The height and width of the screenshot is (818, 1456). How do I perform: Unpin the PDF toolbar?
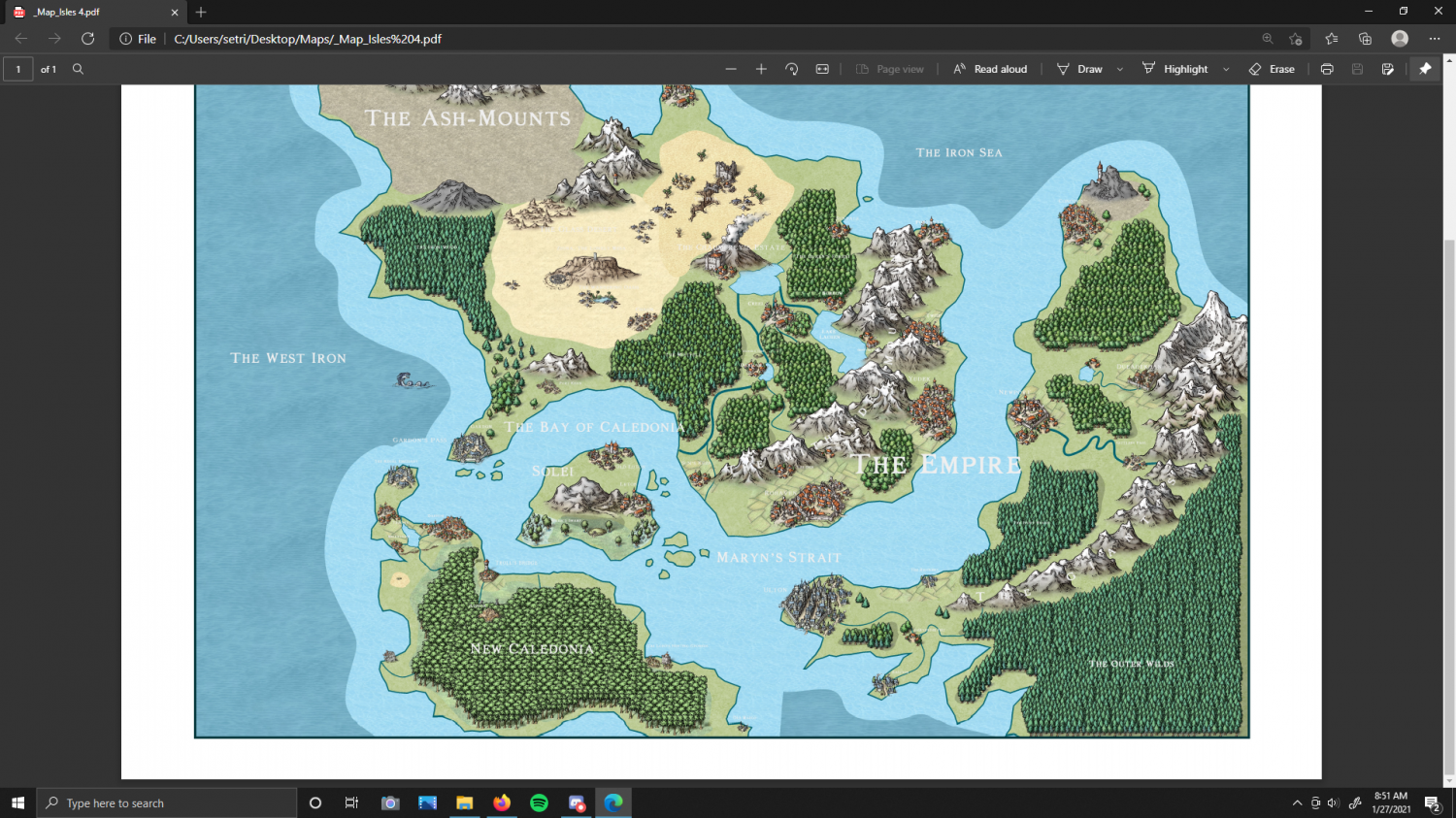1425,69
